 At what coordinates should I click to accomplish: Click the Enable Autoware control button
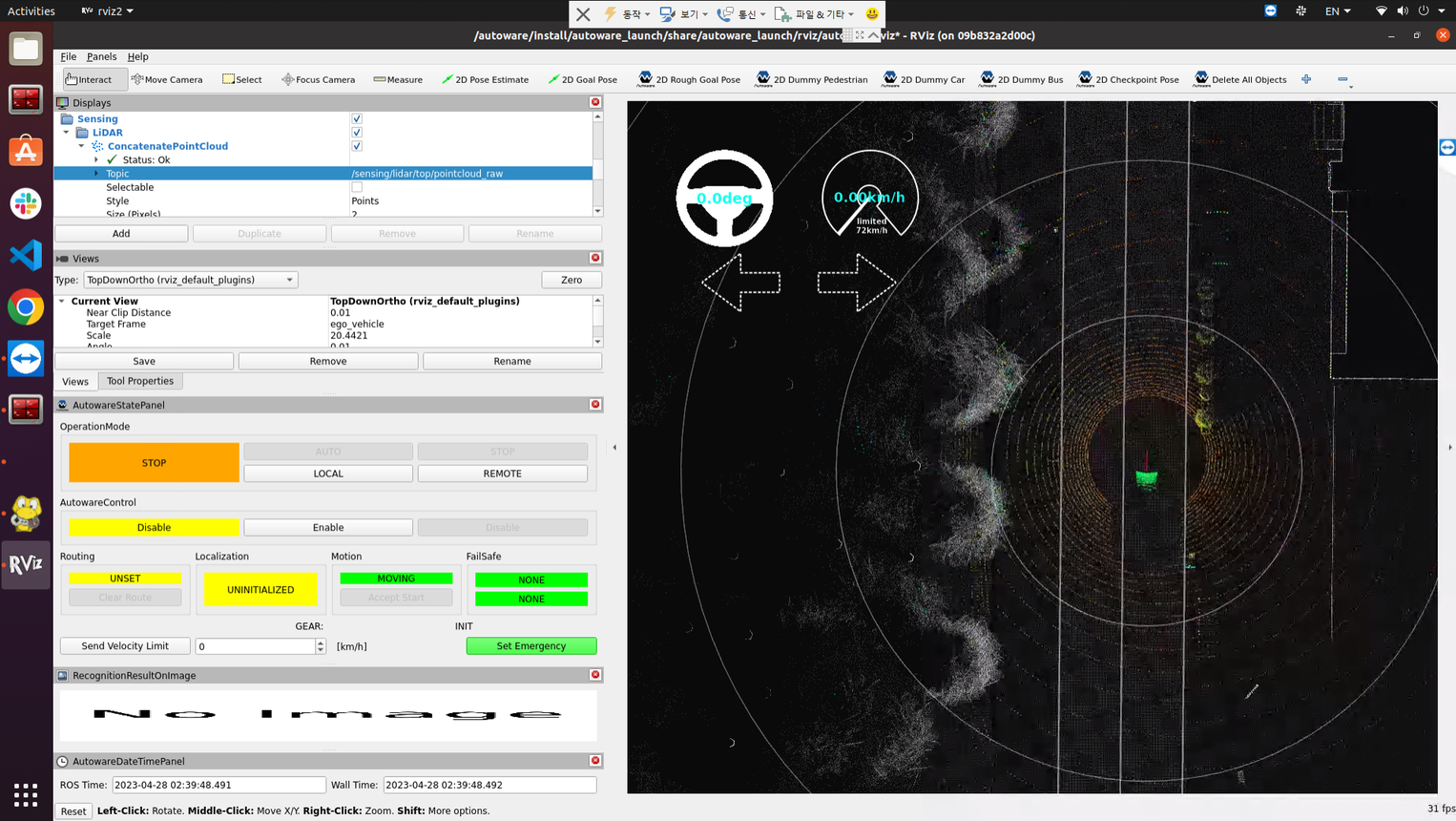pos(328,527)
